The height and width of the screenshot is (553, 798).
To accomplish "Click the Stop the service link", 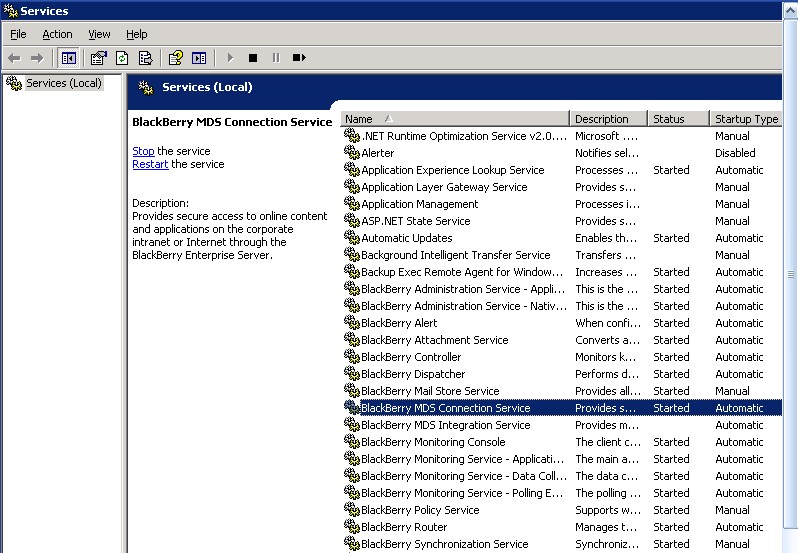I will [143, 151].
